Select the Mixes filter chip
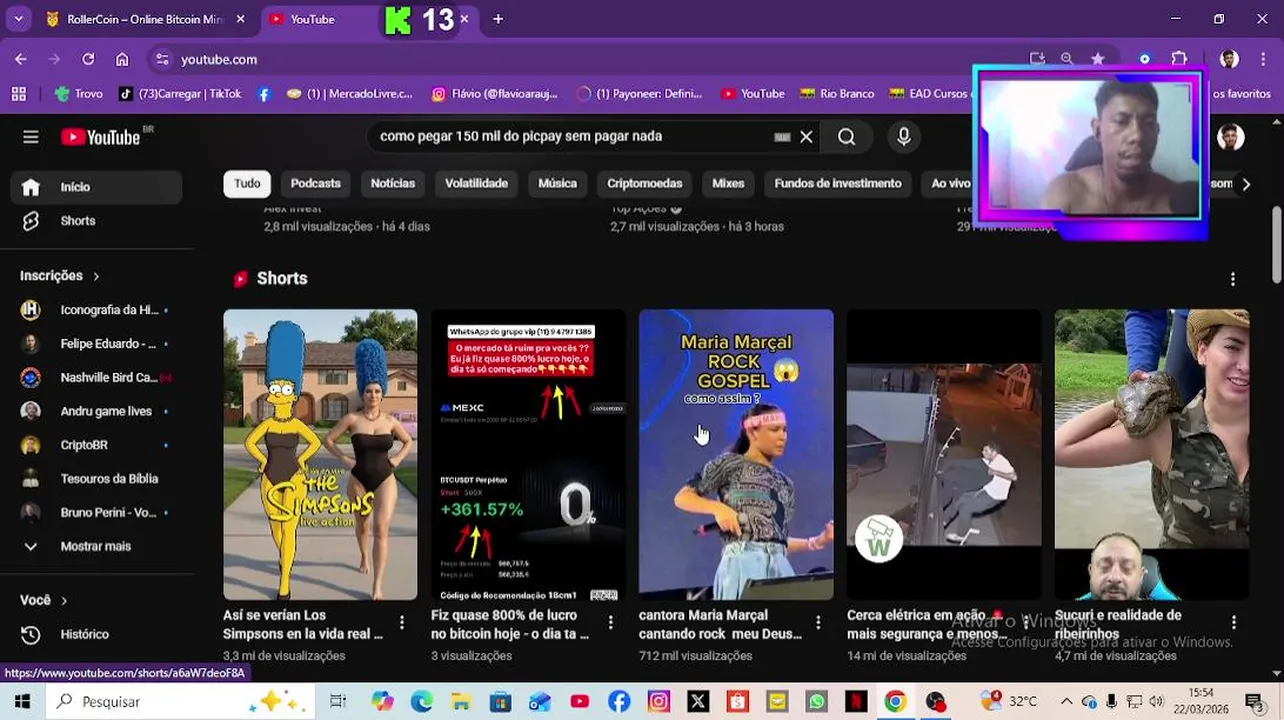 tap(728, 184)
